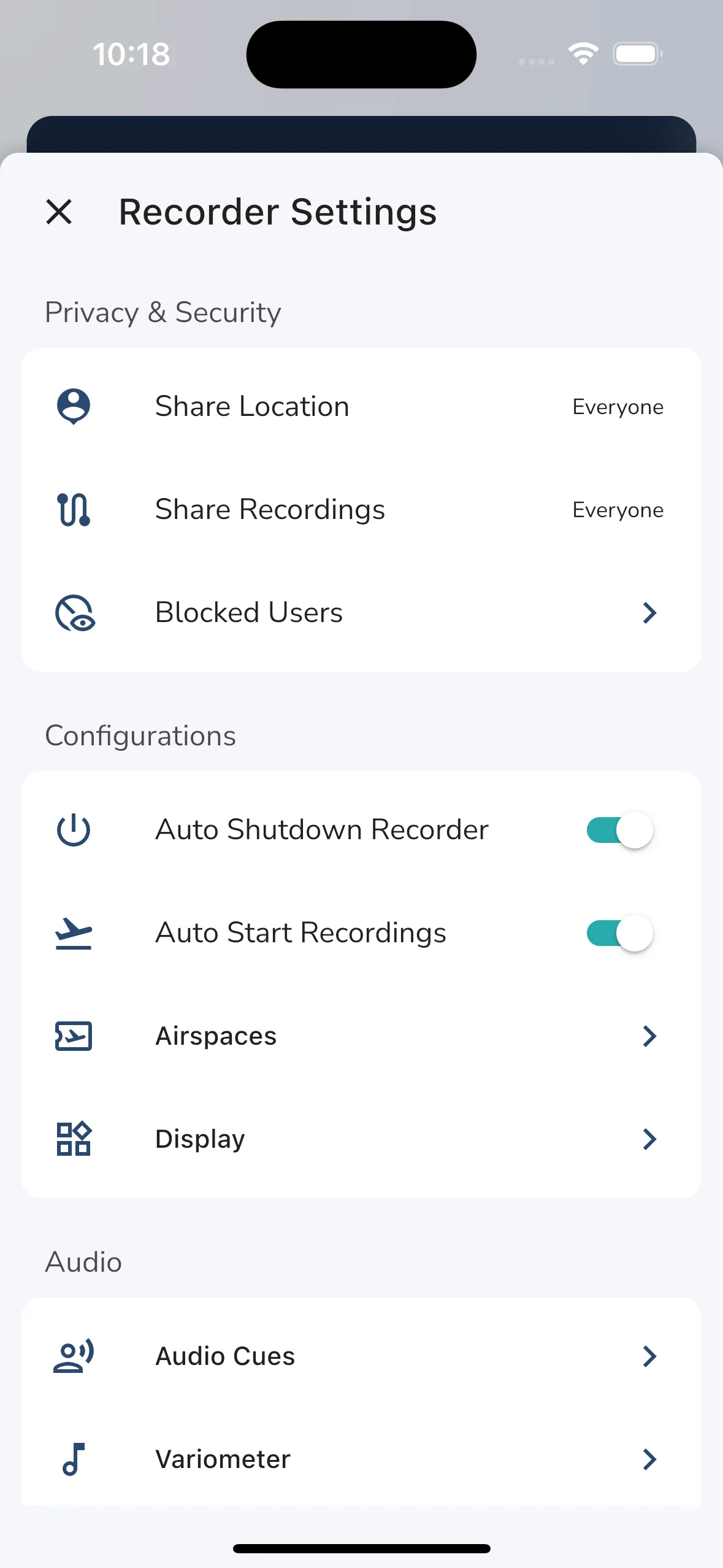Tap the Display widgets icon

[x=74, y=1139]
